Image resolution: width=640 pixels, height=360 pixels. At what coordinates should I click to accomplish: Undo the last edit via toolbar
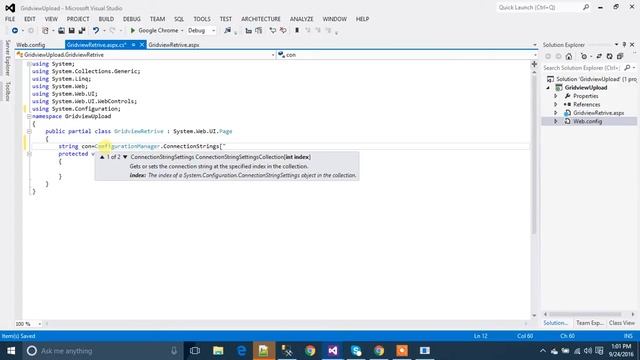point(96,31)
